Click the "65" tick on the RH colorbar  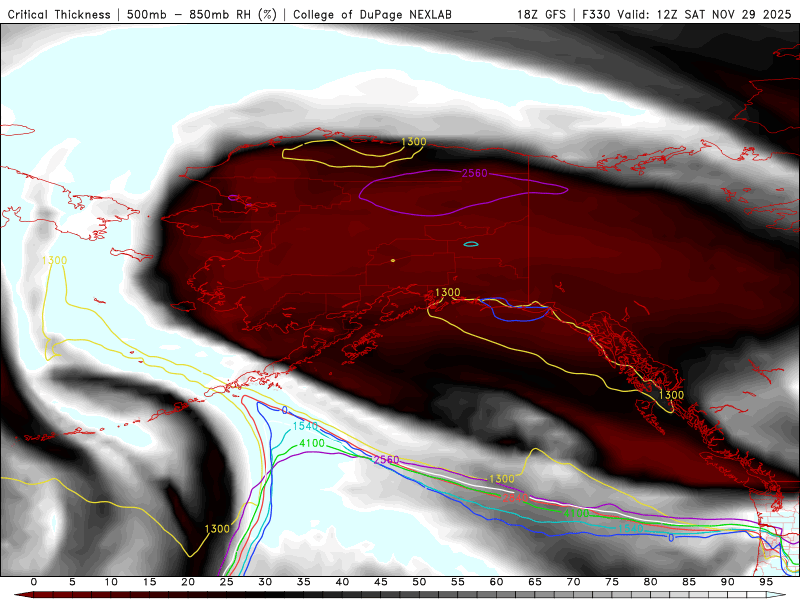coord(535,582)
